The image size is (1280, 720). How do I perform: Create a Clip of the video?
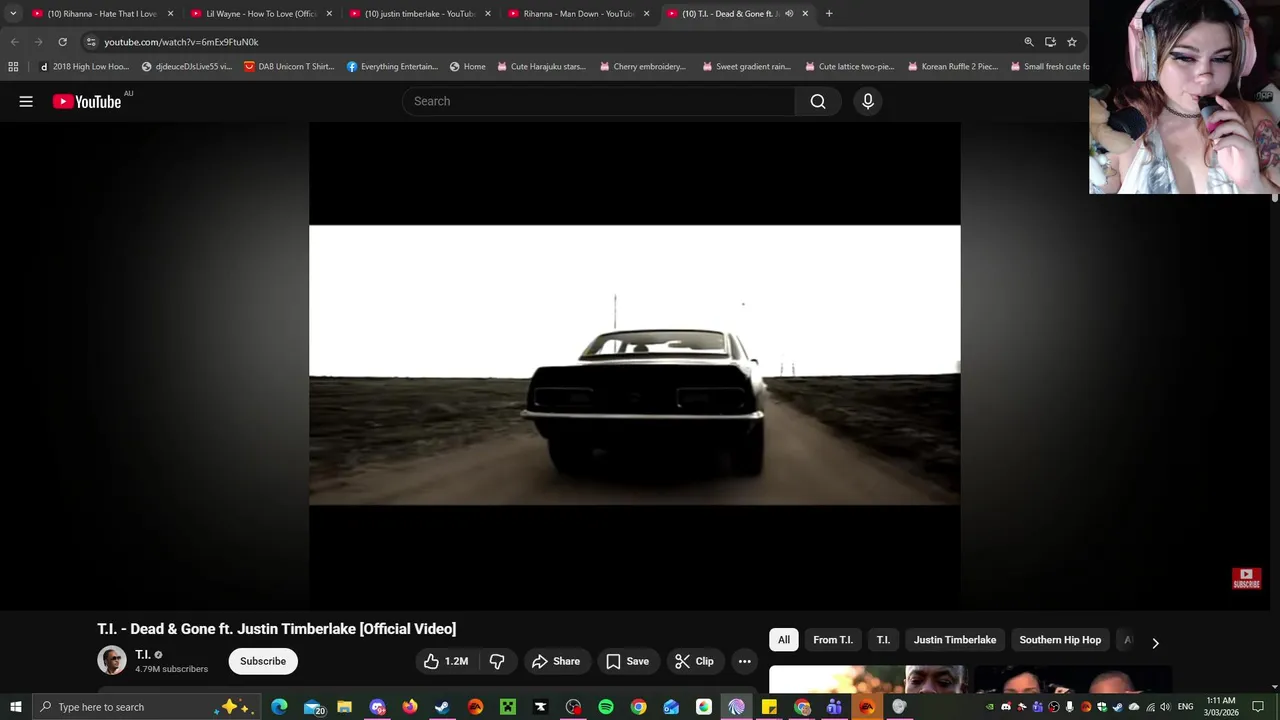694,661
